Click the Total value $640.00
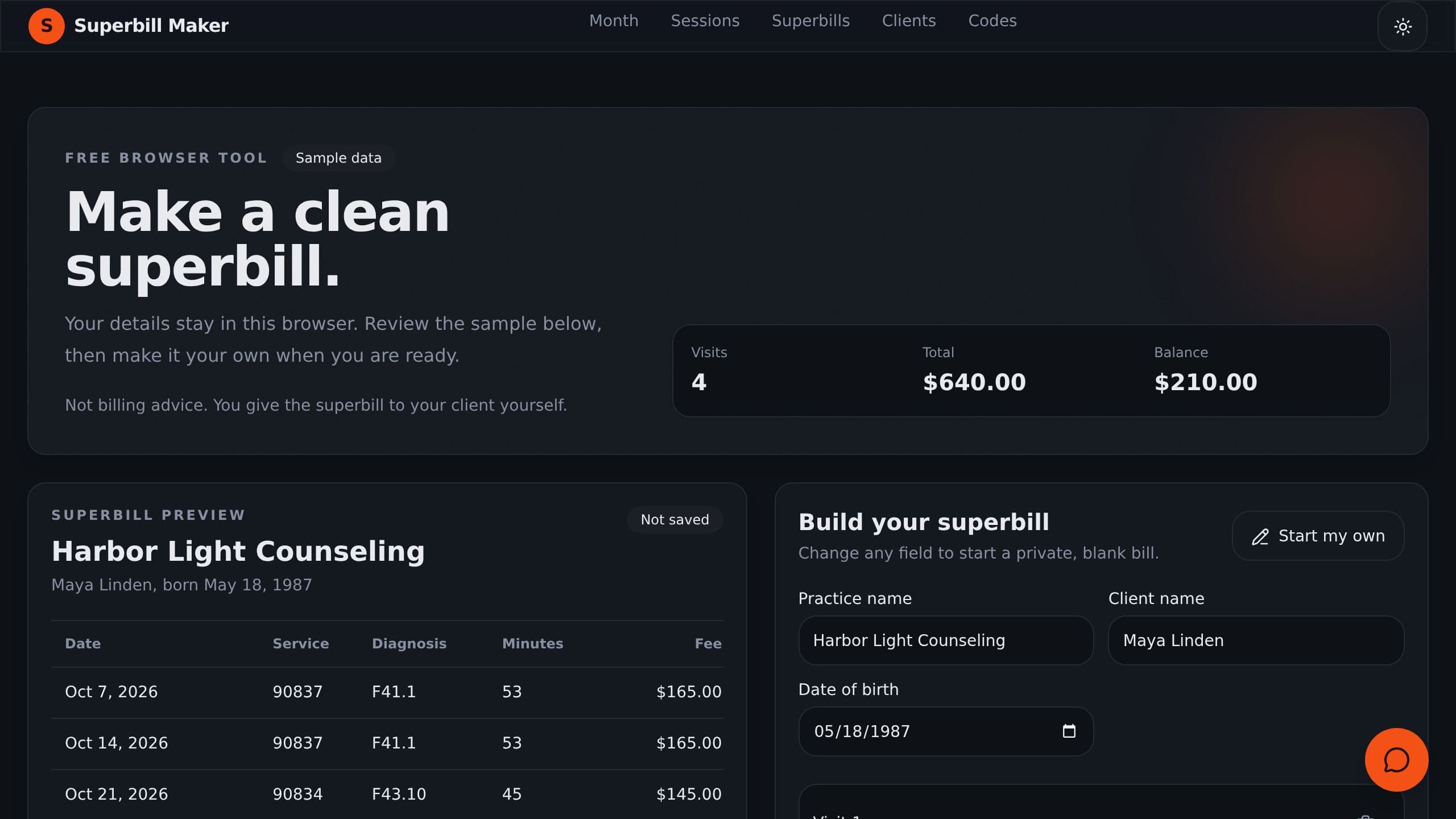 [x=974, y=382]
